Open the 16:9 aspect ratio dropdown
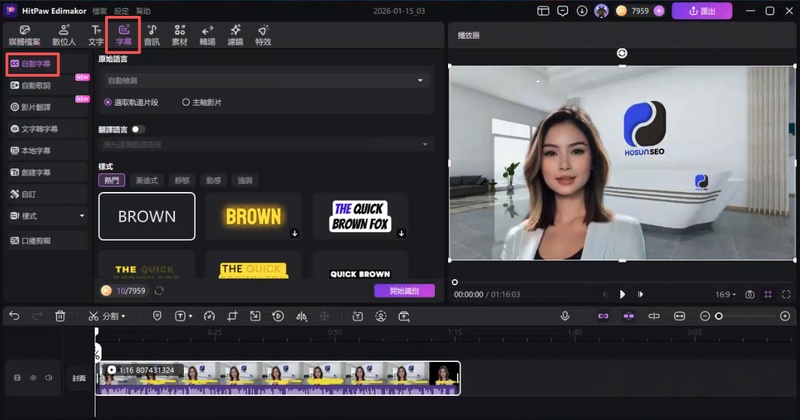The image size is (800, 420). pyautogui.click(x=725, y=295)
